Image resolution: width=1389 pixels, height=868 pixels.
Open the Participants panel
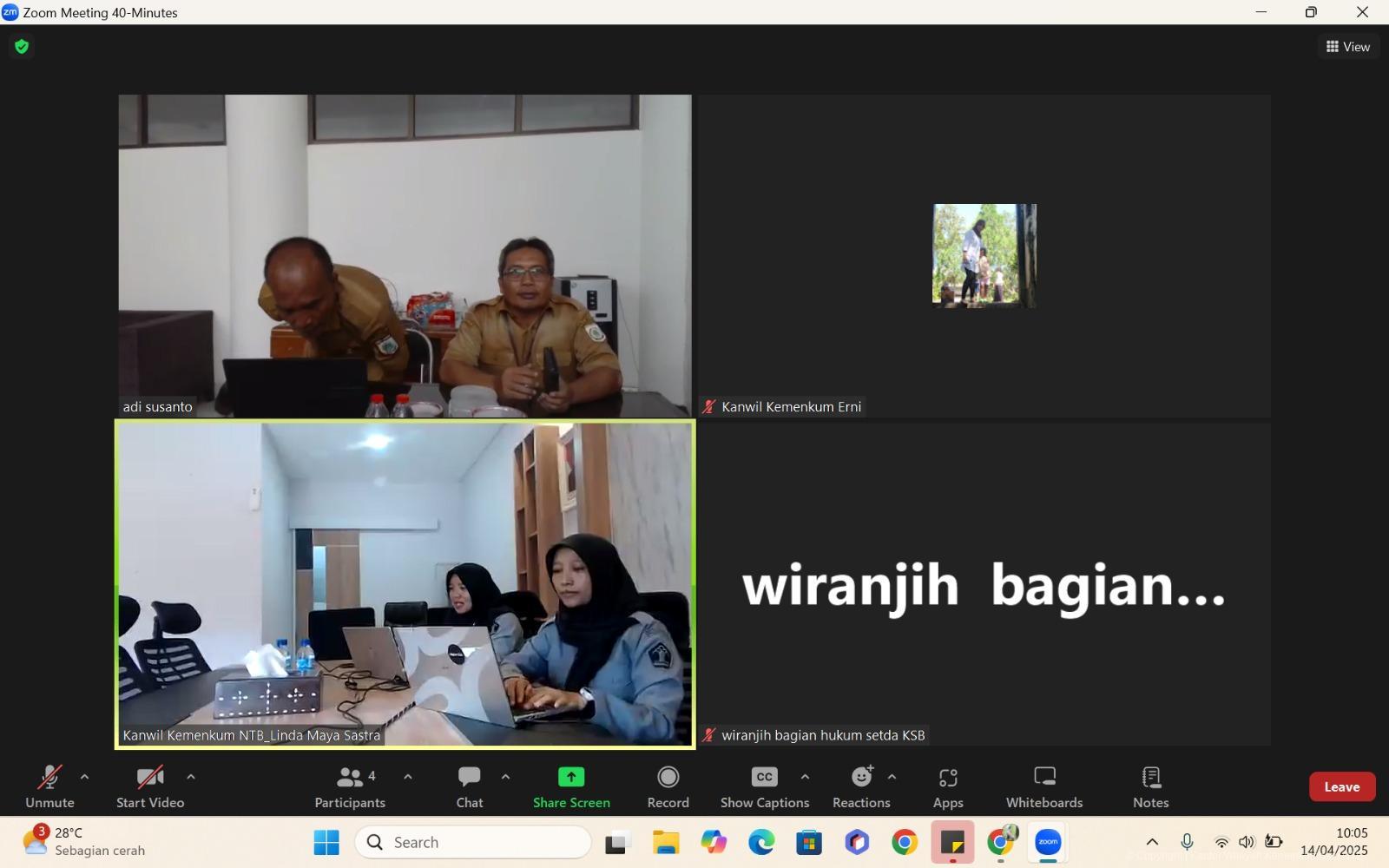point(350,786)
